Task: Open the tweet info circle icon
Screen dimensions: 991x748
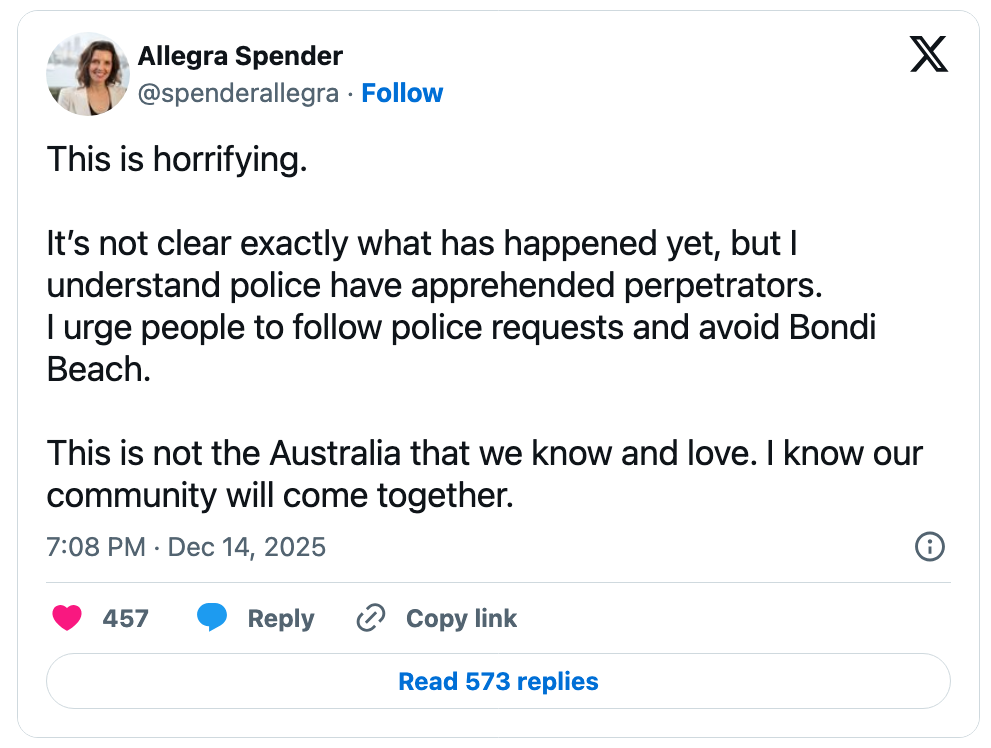Action: pos(930,547)
